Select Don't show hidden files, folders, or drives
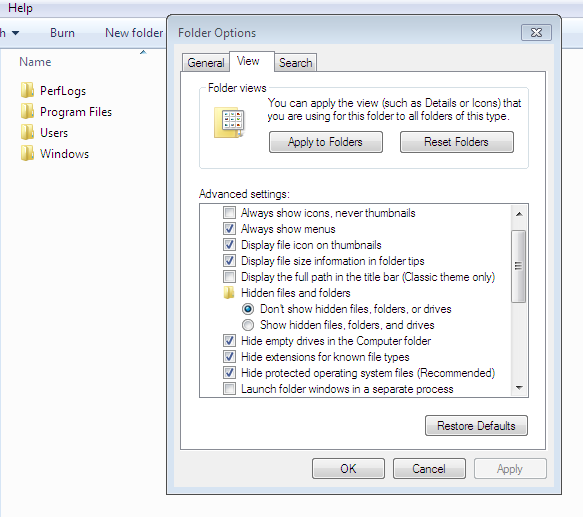 pos(248,309)
